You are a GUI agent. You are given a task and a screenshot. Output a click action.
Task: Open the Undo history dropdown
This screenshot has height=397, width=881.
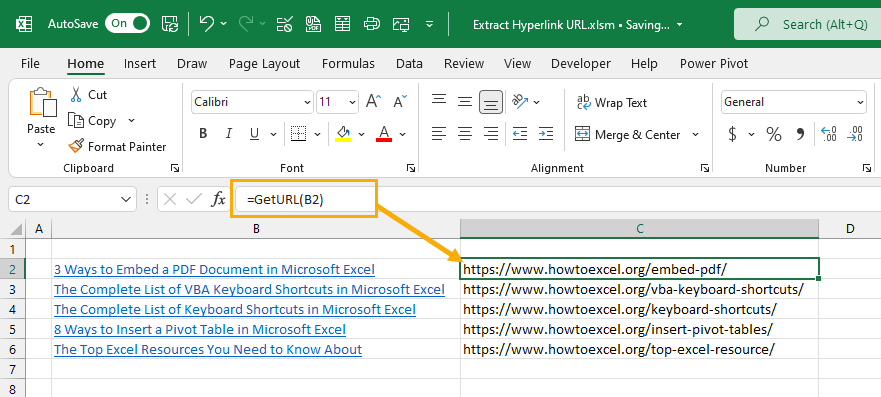(x=224, y=24)
